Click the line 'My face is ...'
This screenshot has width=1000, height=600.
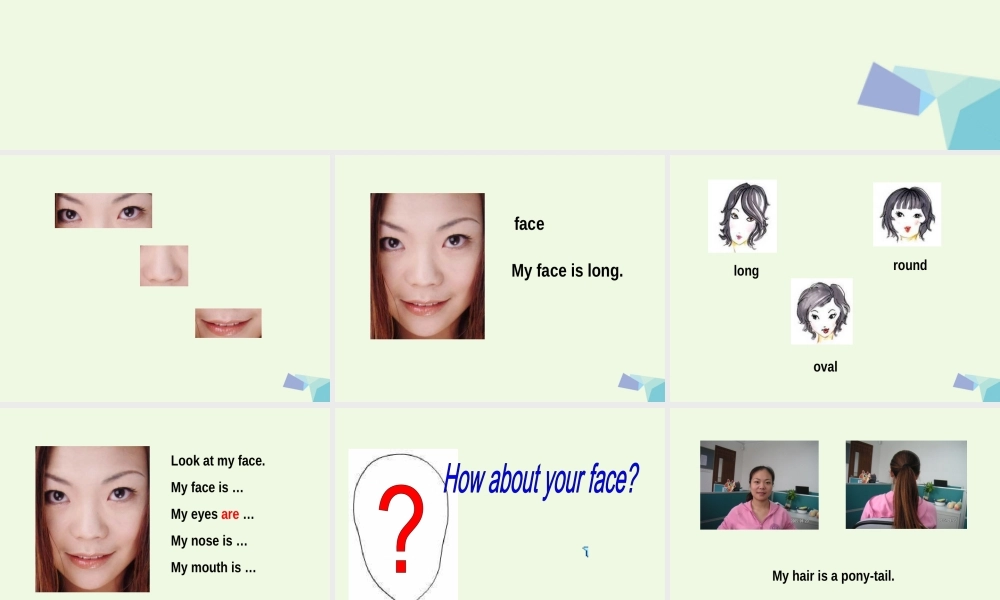(x=207, y=488)
